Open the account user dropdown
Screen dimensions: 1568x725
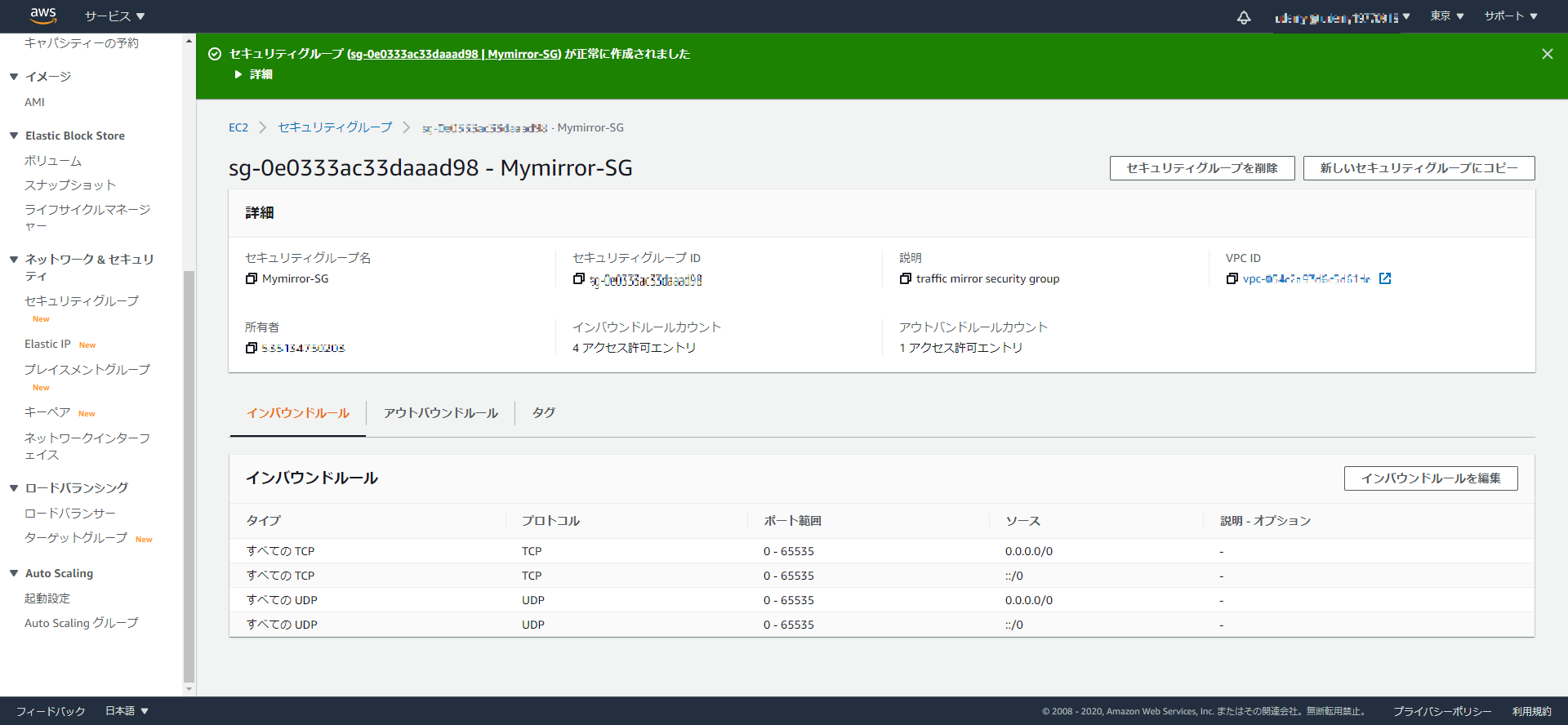tap(1343, 17)
